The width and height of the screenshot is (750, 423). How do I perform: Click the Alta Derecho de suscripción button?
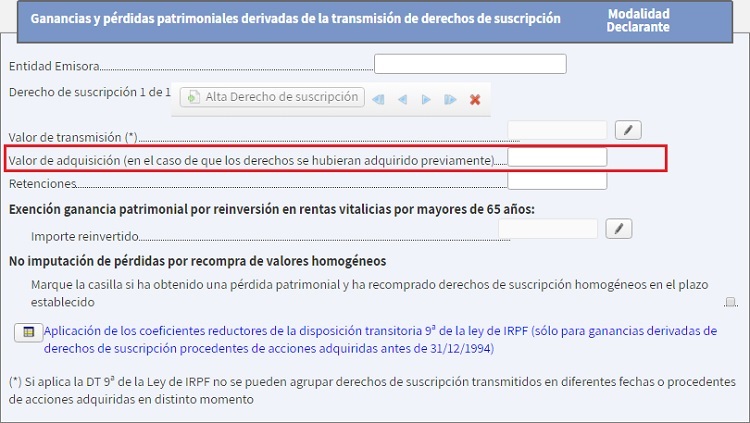272,97
